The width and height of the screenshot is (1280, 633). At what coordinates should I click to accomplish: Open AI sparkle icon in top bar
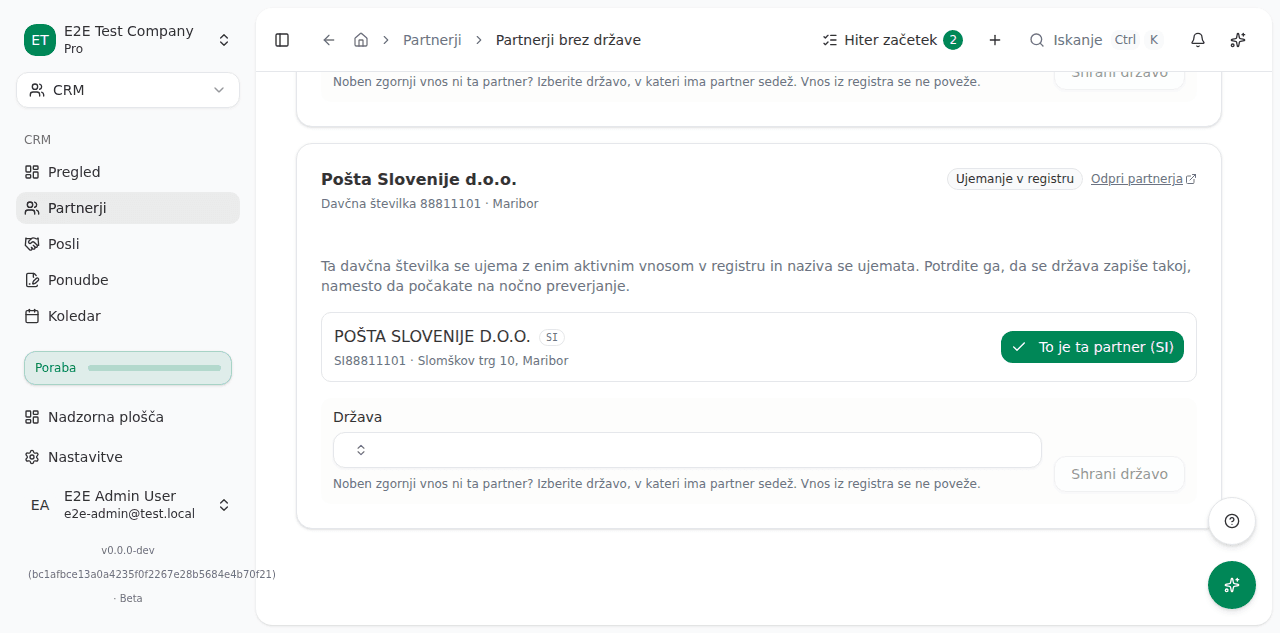1238,40
